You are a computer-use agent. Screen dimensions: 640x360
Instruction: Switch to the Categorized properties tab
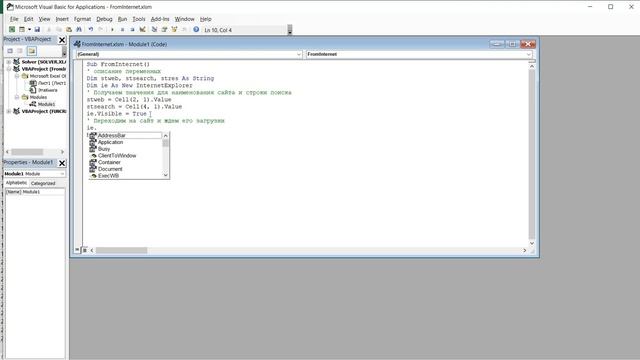point(43,183)
